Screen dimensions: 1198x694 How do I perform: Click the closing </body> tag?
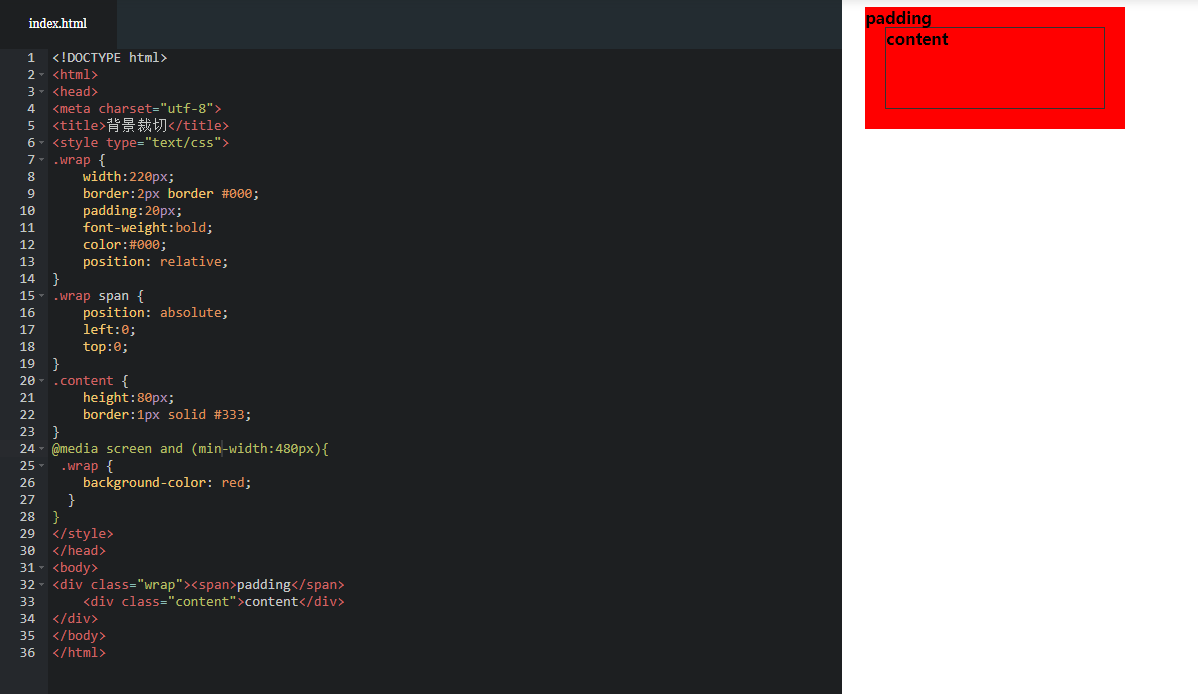coord(79,636)
